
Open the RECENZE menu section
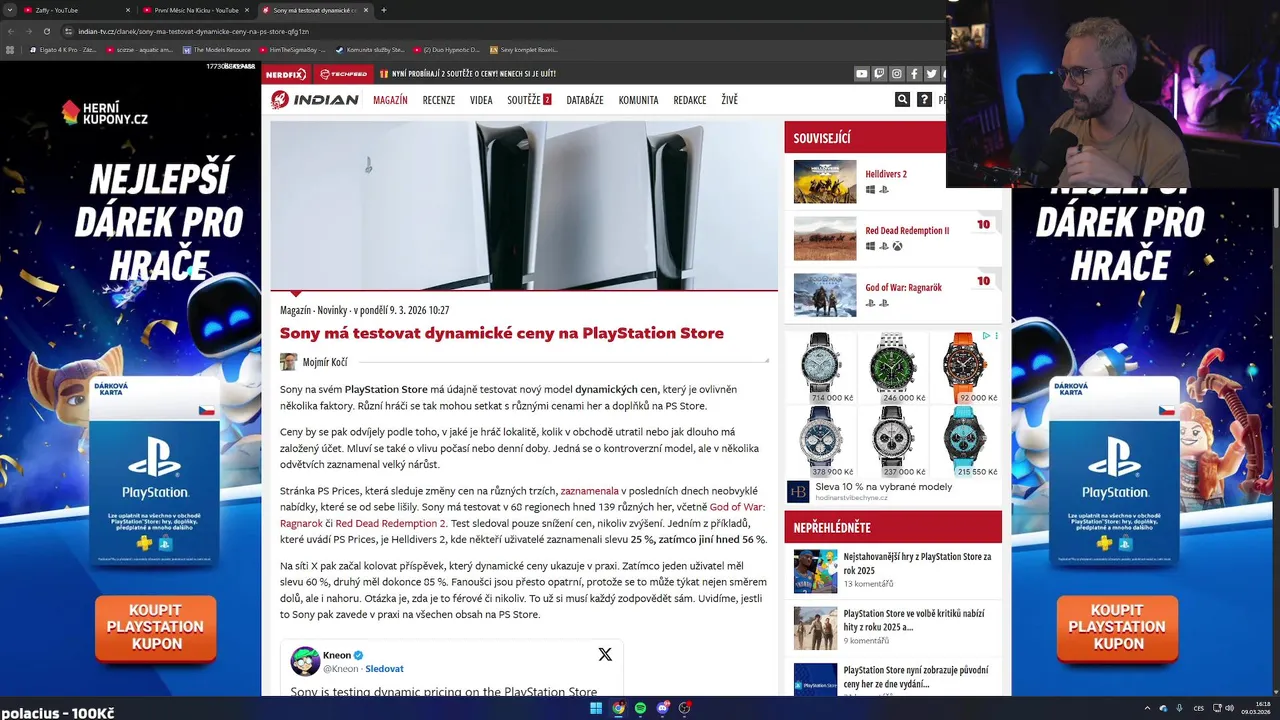tap(438, 100)
